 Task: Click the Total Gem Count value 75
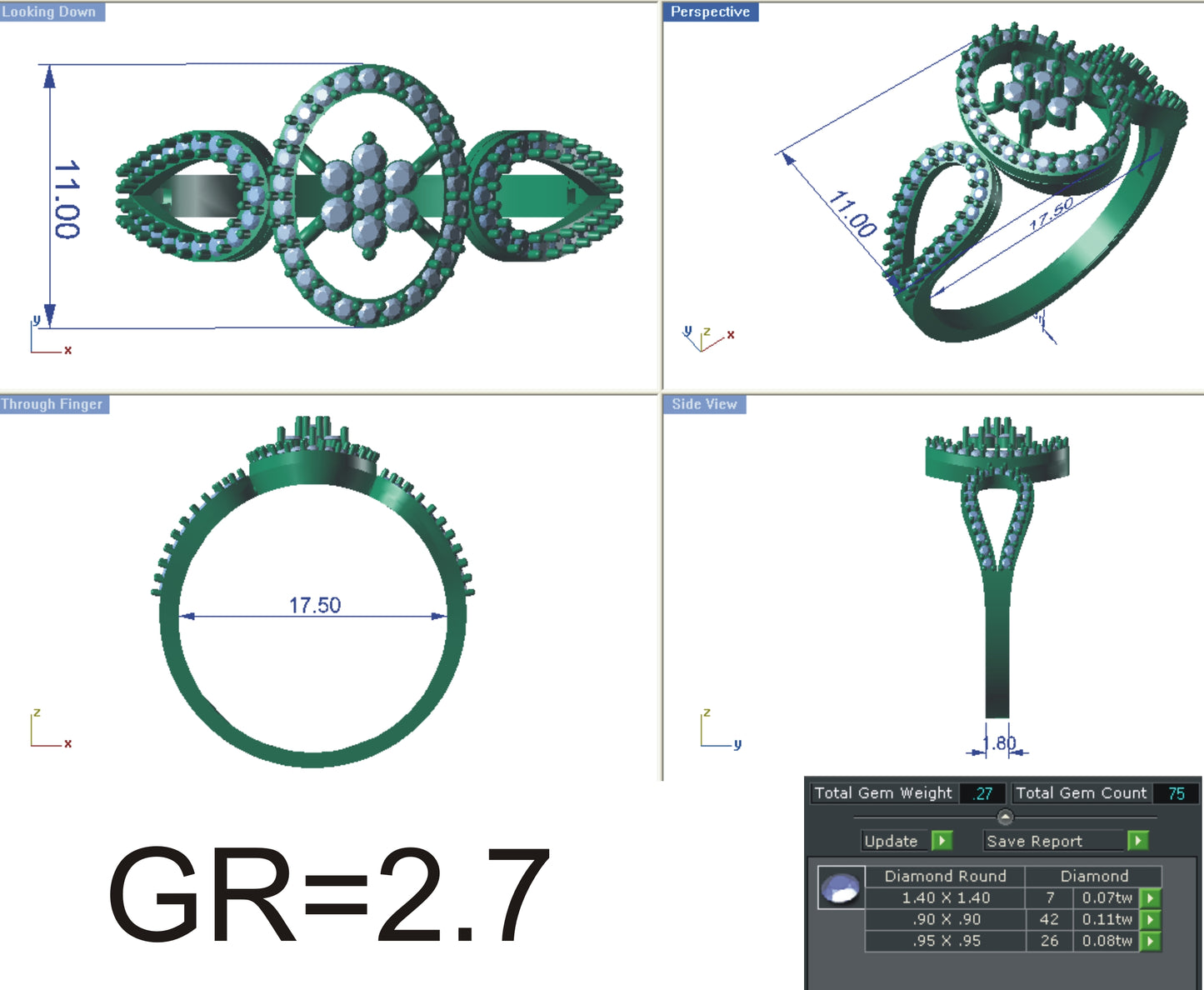[x=1176, y=793]
